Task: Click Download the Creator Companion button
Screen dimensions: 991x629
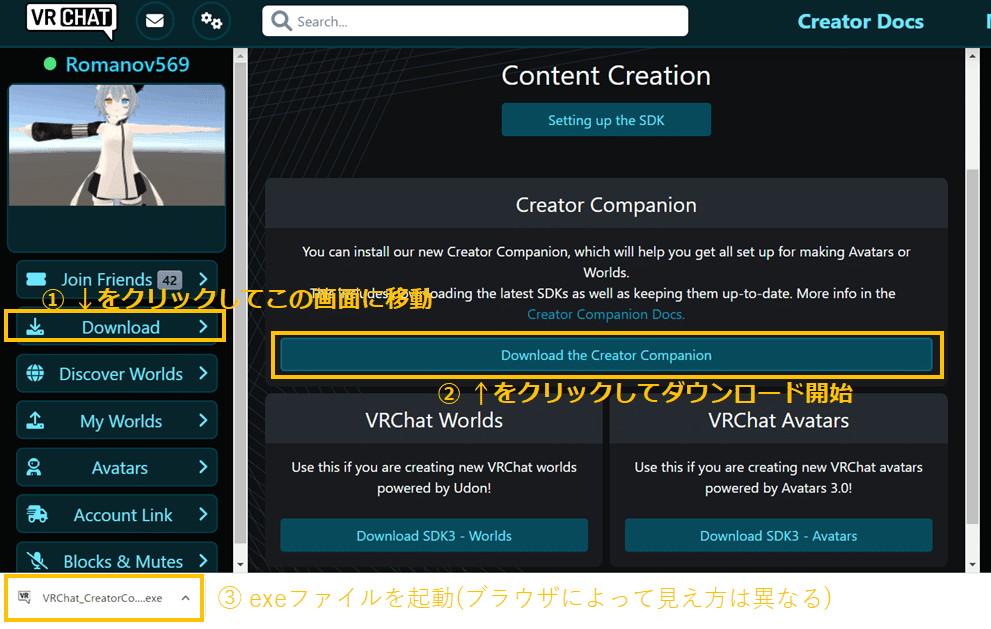Action: 606,355
